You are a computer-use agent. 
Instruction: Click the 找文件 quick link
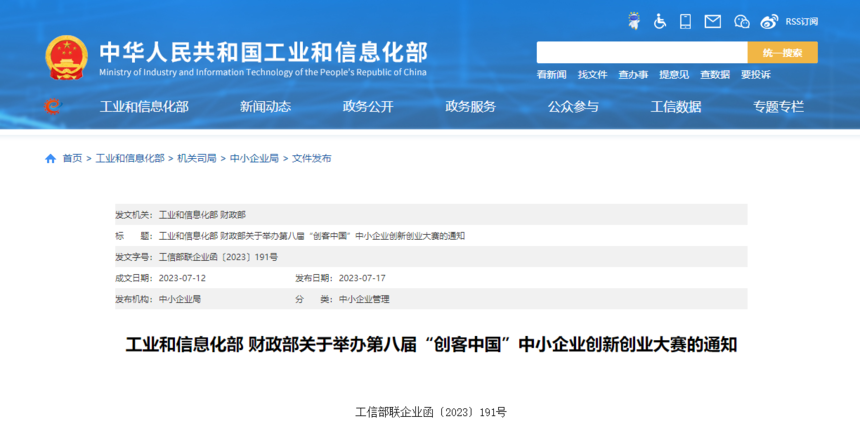pos(592,75)
